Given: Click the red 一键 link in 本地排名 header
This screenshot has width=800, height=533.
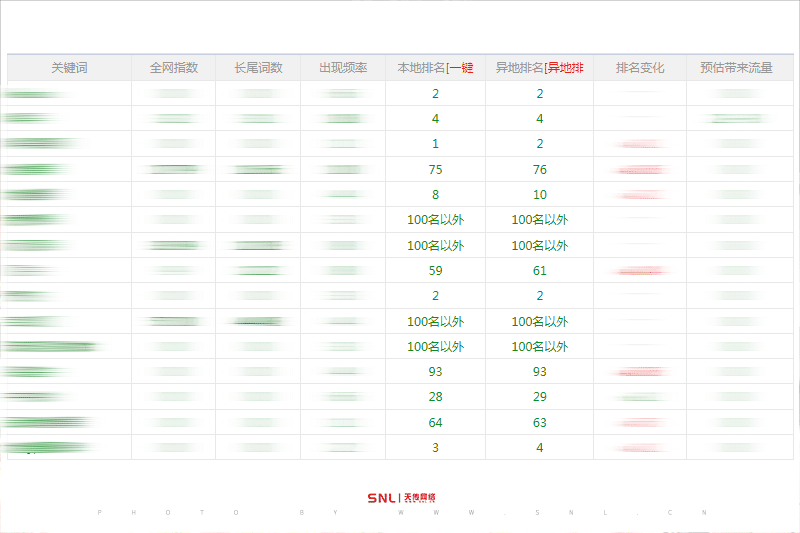Looking at the screenshot, I should click(461, 68).
